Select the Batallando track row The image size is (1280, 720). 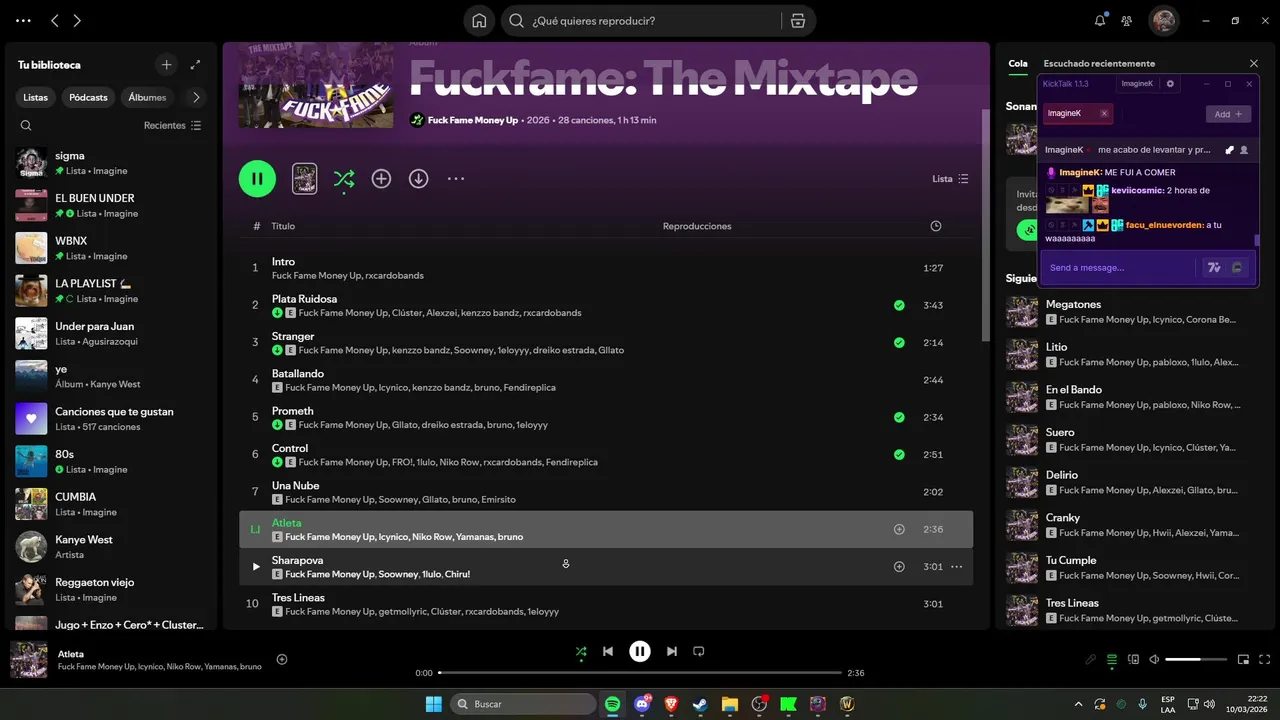click(606, 380)
